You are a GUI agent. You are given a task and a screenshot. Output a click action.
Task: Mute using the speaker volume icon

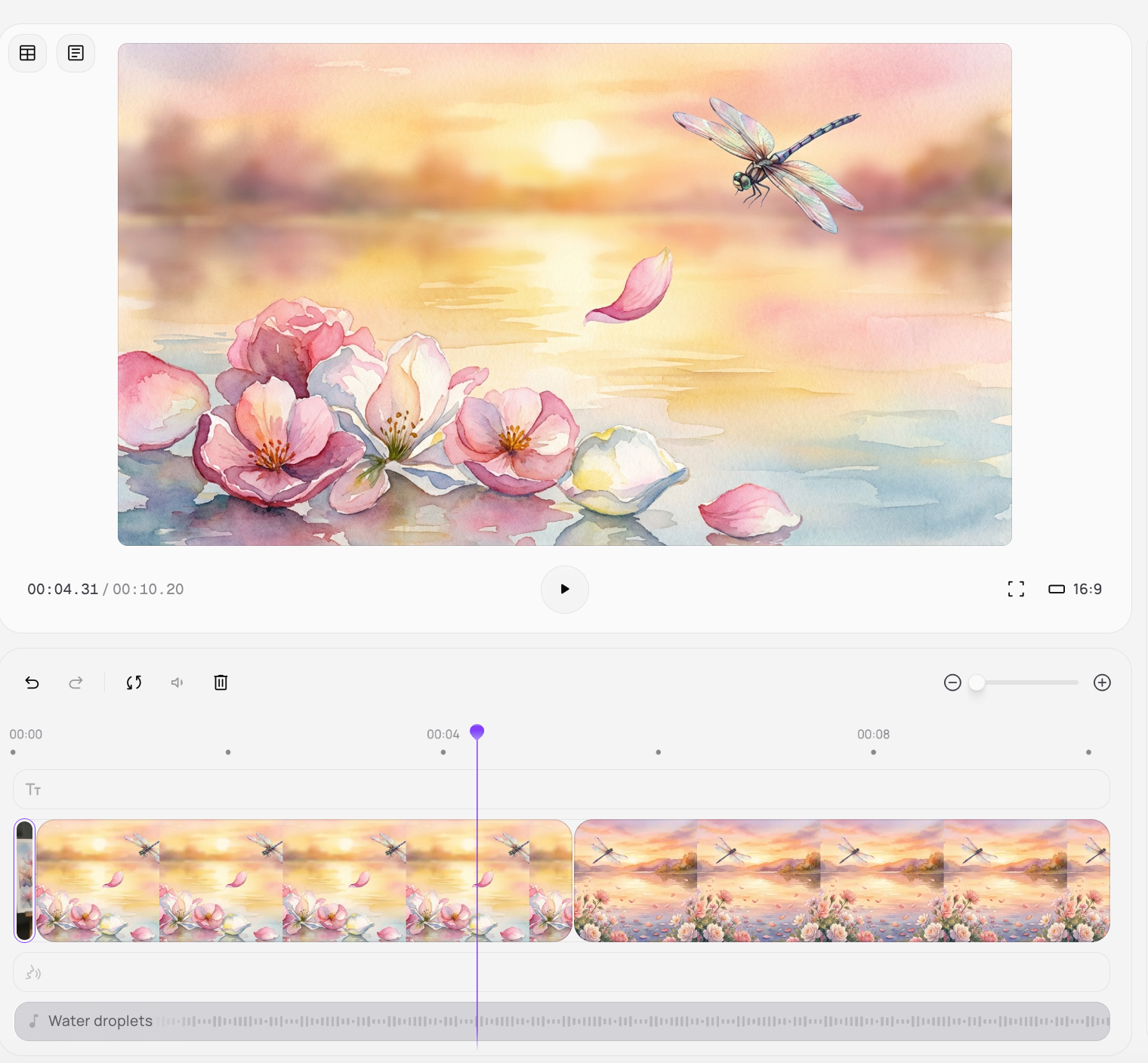tap(177, 682)
